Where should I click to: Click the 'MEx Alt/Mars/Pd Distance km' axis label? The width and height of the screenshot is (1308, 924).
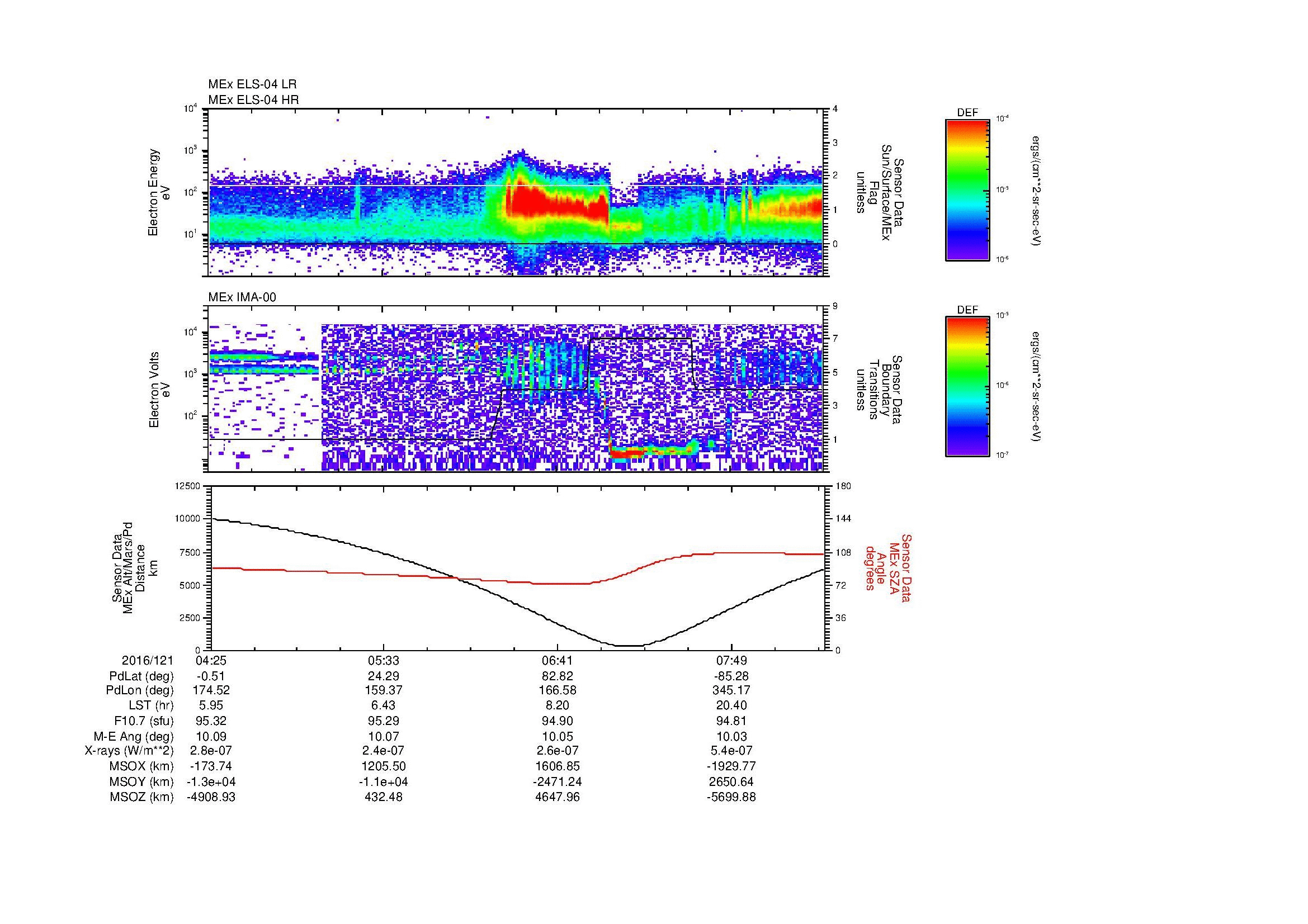click(x=134, y=567)
